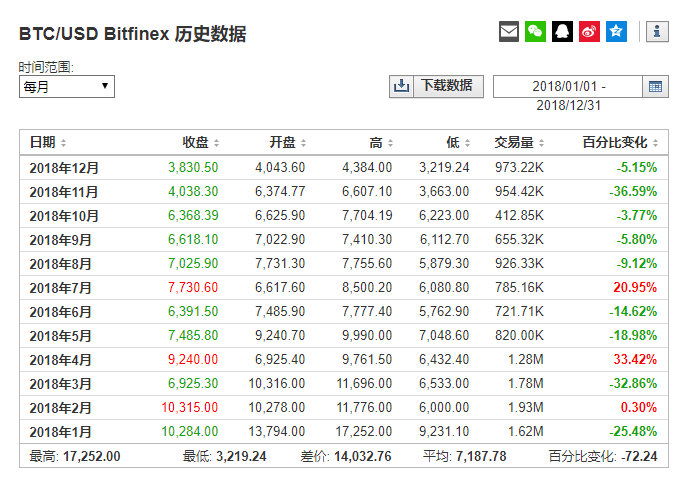Click the opening price 6,374.77
The width and height of the screenshot is (681, 487).
tap(280, 191)
